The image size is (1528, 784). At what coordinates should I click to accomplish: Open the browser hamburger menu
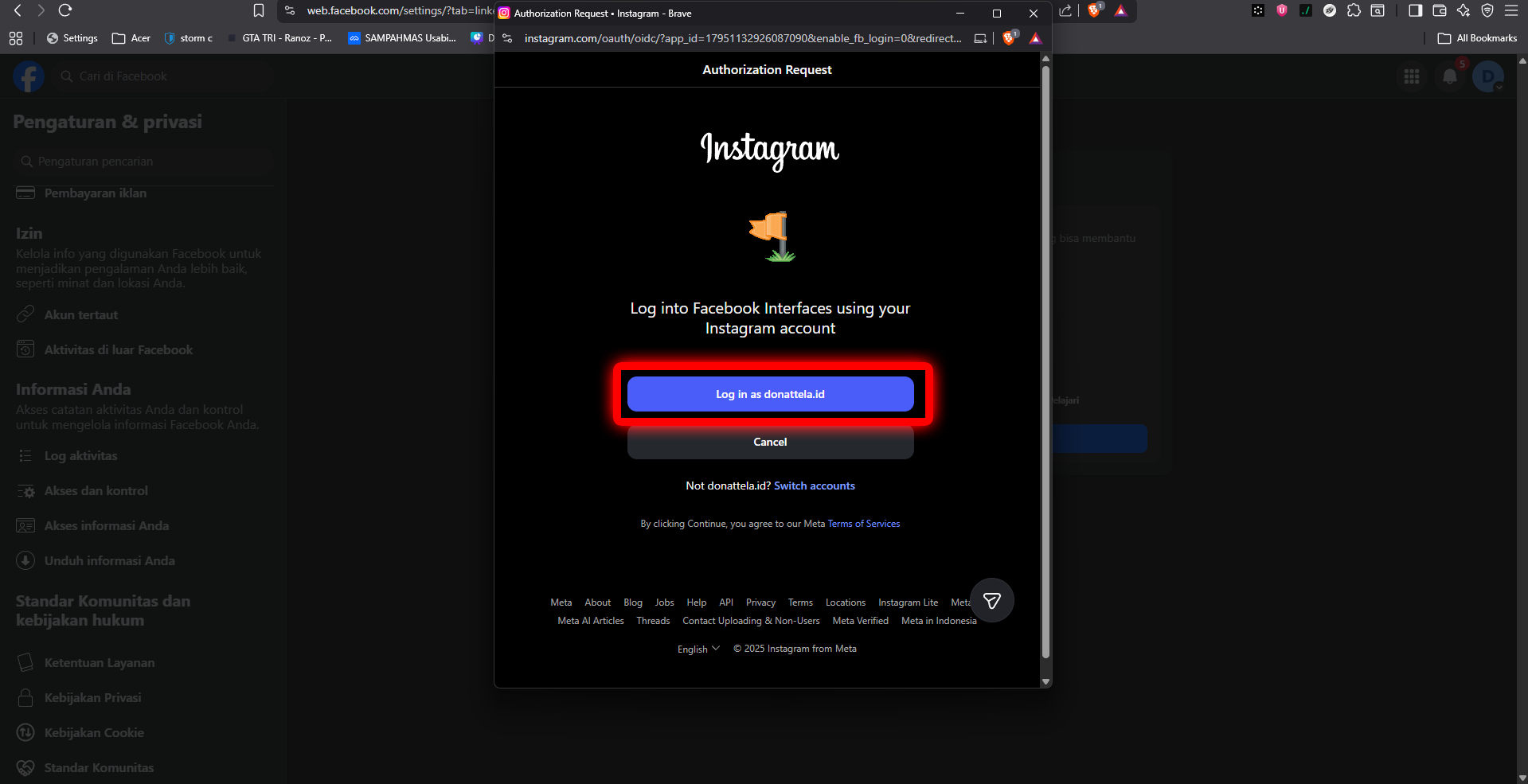[1510, 10]
